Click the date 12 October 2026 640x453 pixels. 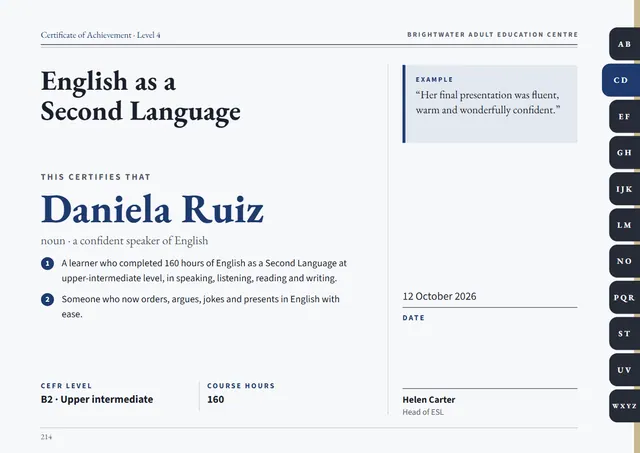pos(439,296)
